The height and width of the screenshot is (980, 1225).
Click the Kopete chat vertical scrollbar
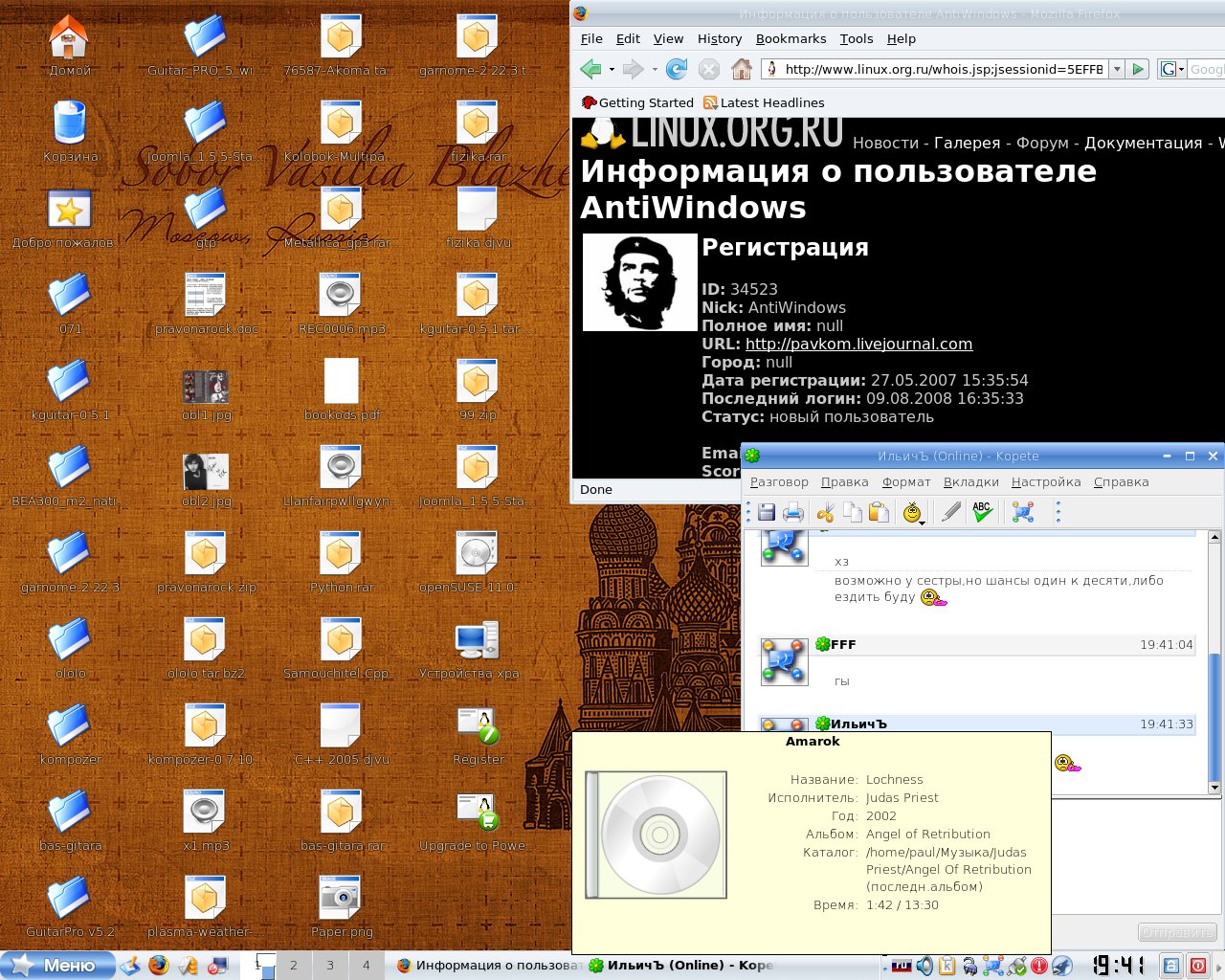click(1214, 662)
